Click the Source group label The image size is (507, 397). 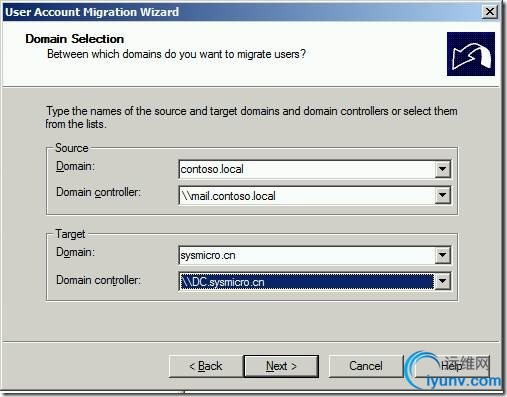(72, 148)
